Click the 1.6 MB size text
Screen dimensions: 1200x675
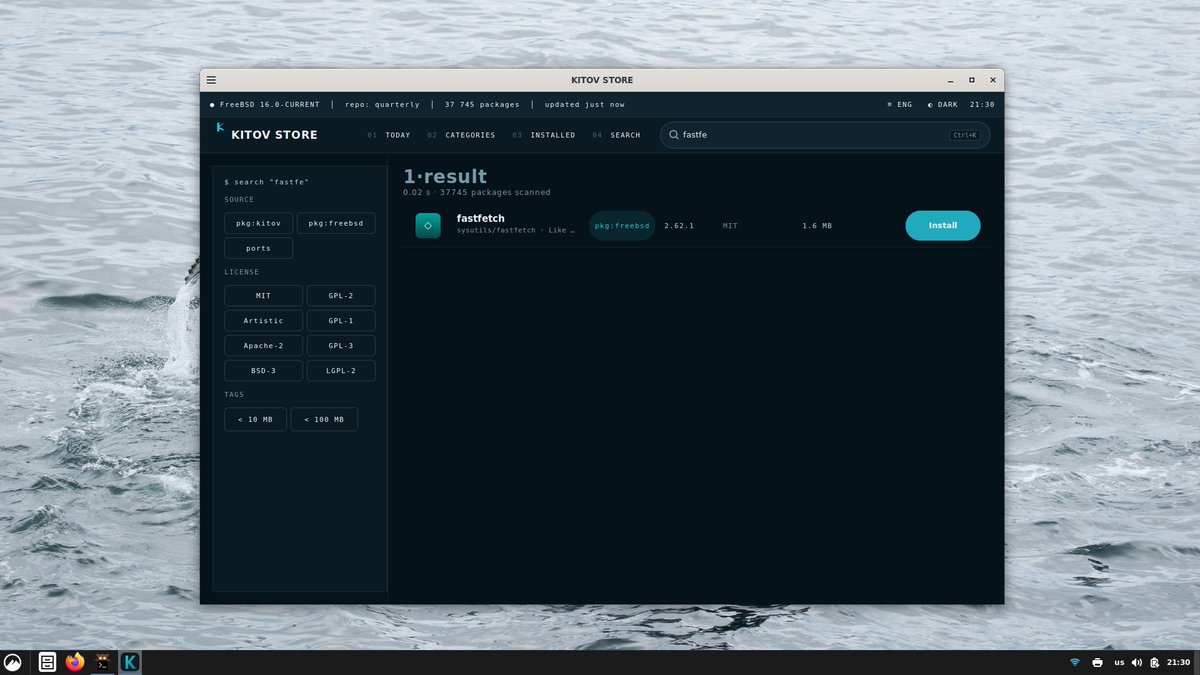[817, 226]
